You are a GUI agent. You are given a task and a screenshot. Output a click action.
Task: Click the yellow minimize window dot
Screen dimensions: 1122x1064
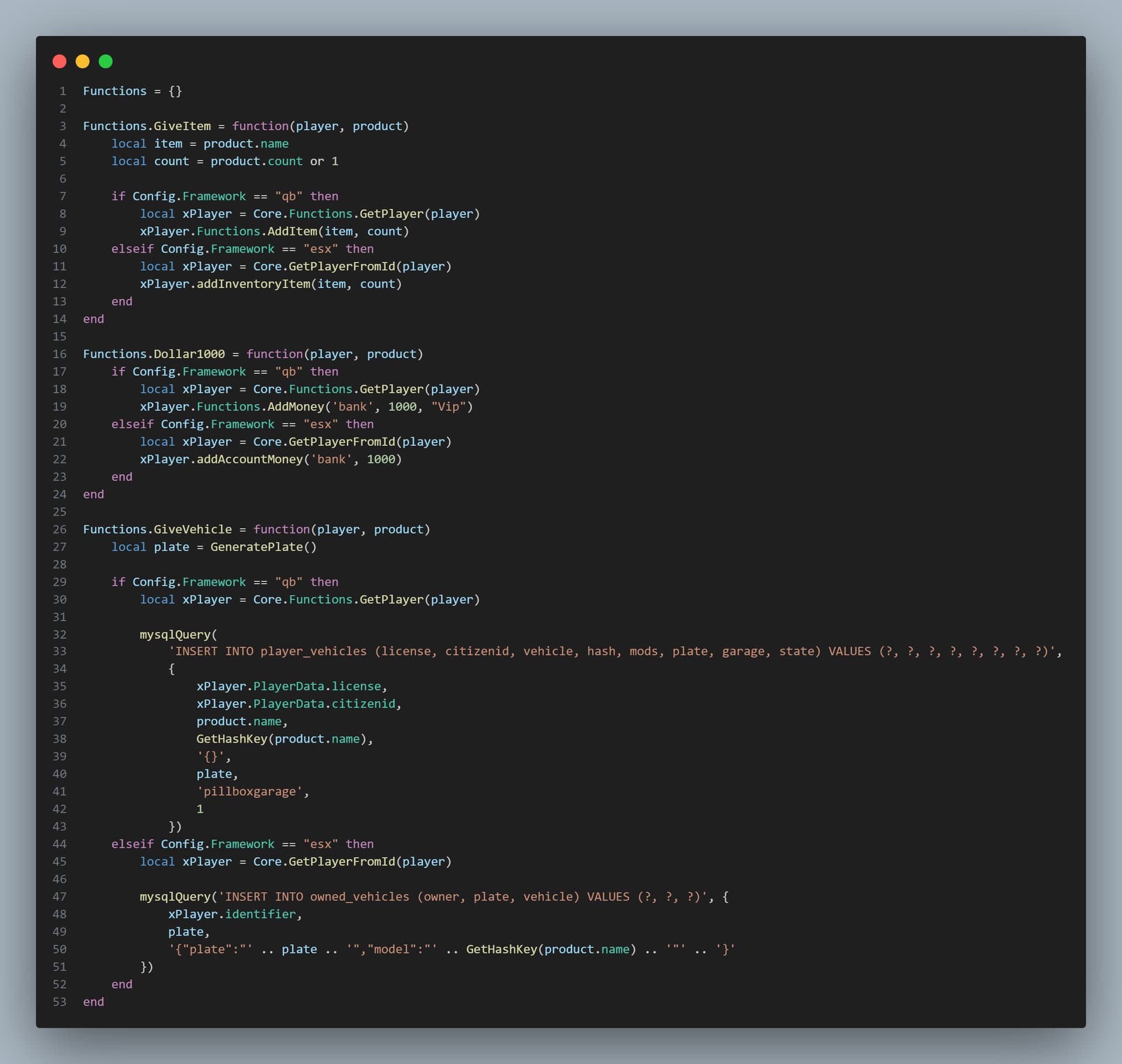pos(82,61)
